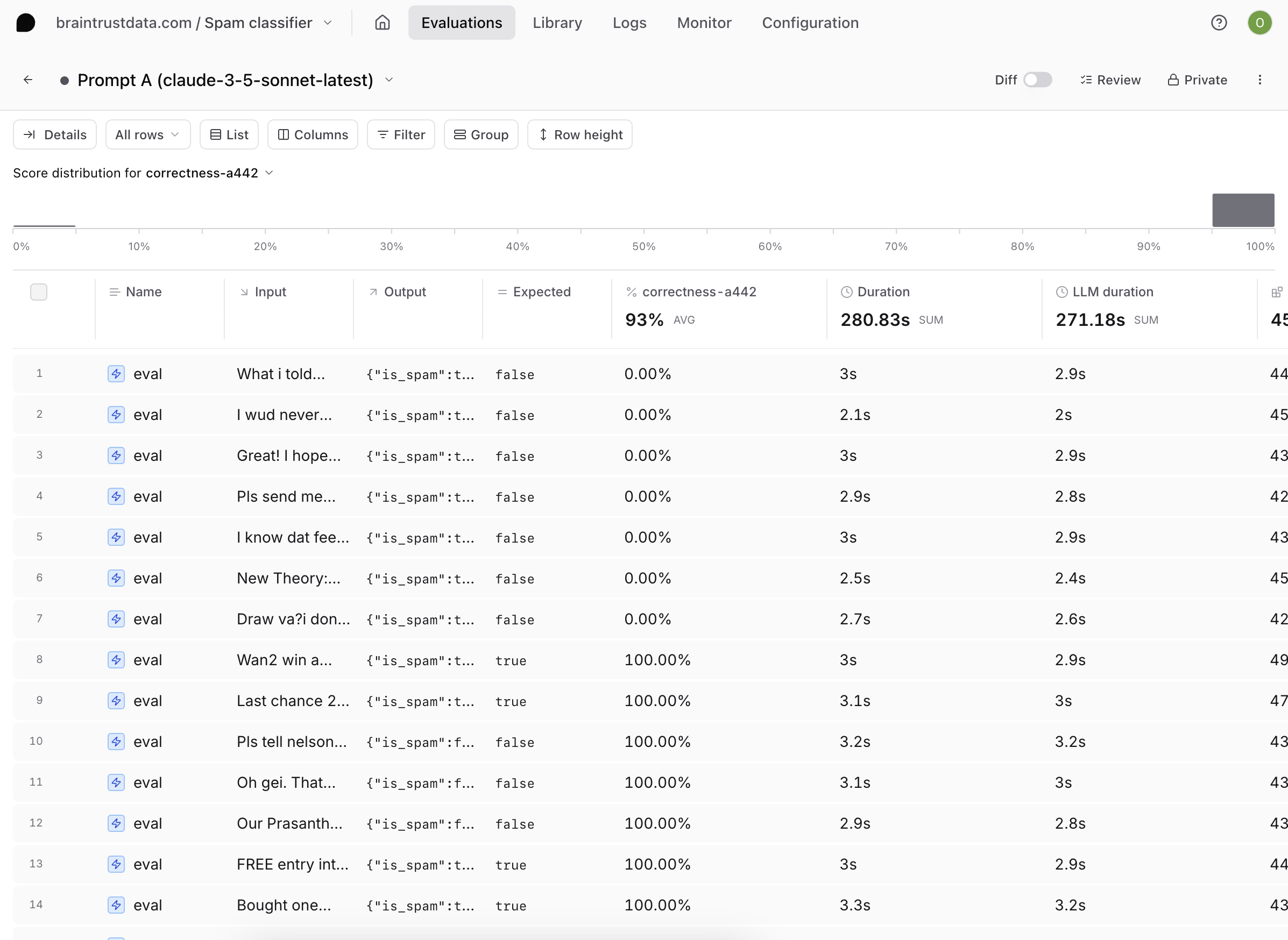Switch to the Logs tab
The height and width of the screenshot is (940, 1288).
point(629,23)
